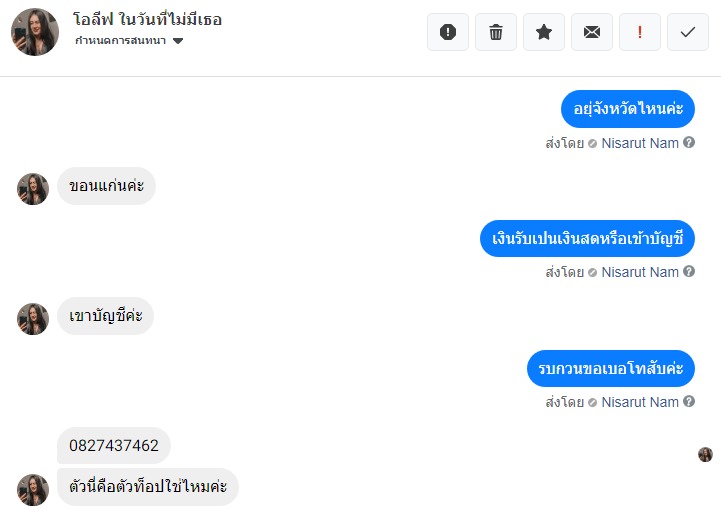The height and width of the screenshot is (510, 721).
Task: Click help icon under อยู่จังหวัดไหนค่ะ message
Action: (689, 143)
